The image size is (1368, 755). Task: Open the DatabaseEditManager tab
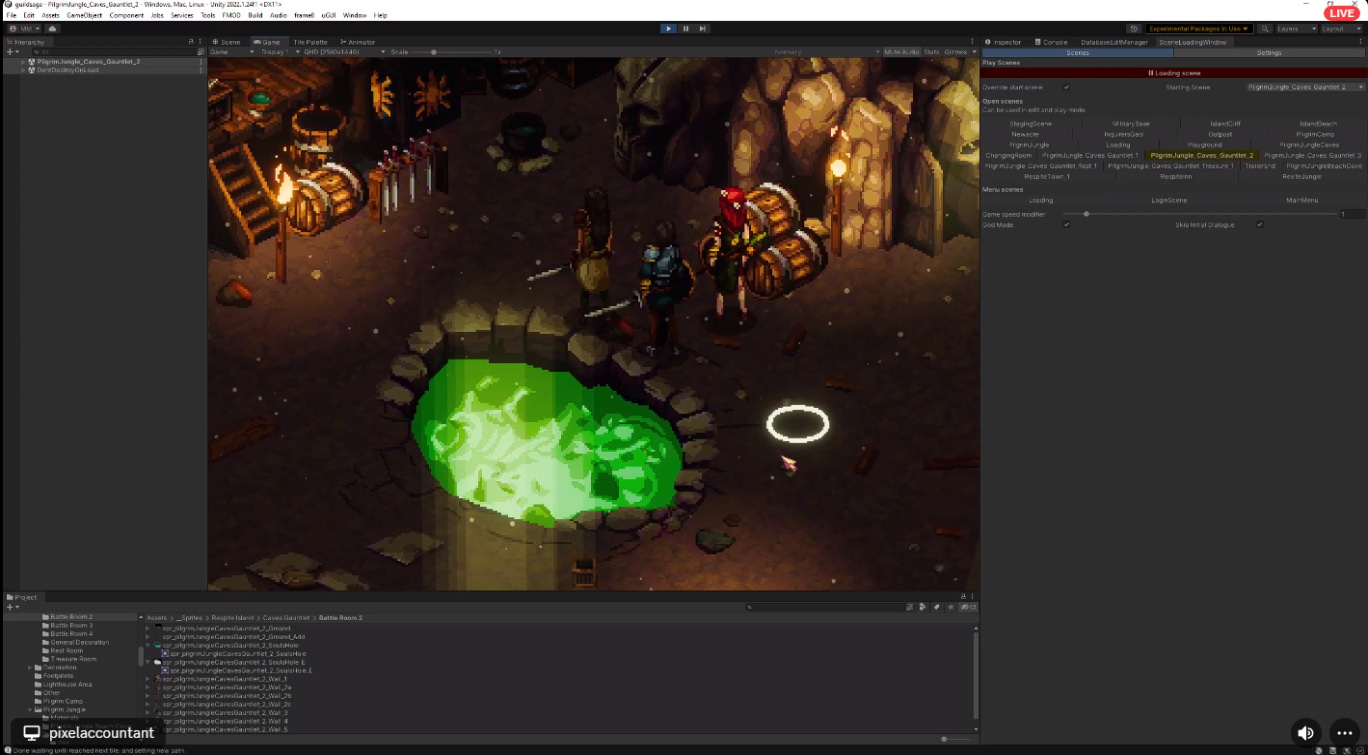[x=1113, y=42]
